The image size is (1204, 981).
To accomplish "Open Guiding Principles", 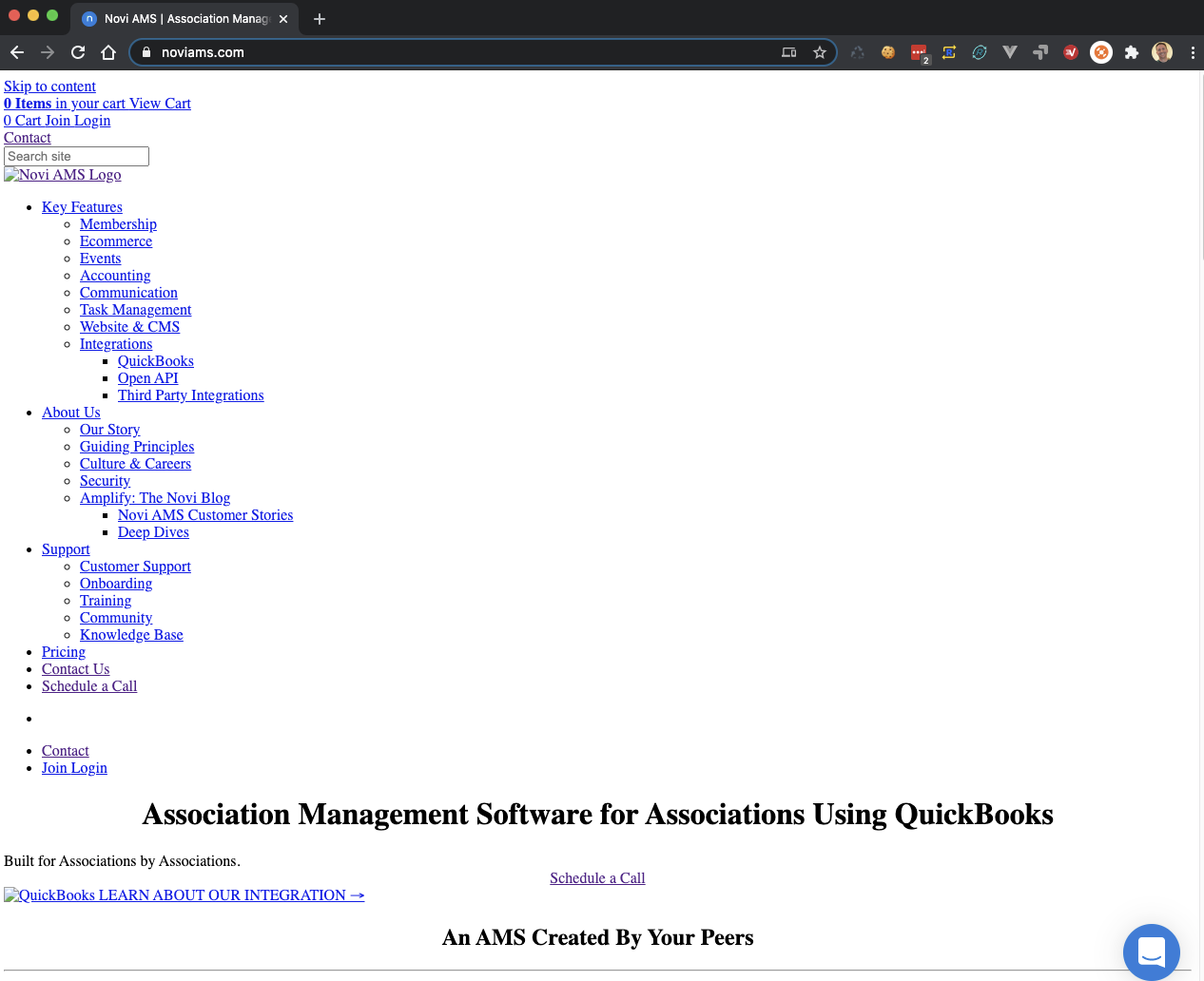I will tap(137, 447).
